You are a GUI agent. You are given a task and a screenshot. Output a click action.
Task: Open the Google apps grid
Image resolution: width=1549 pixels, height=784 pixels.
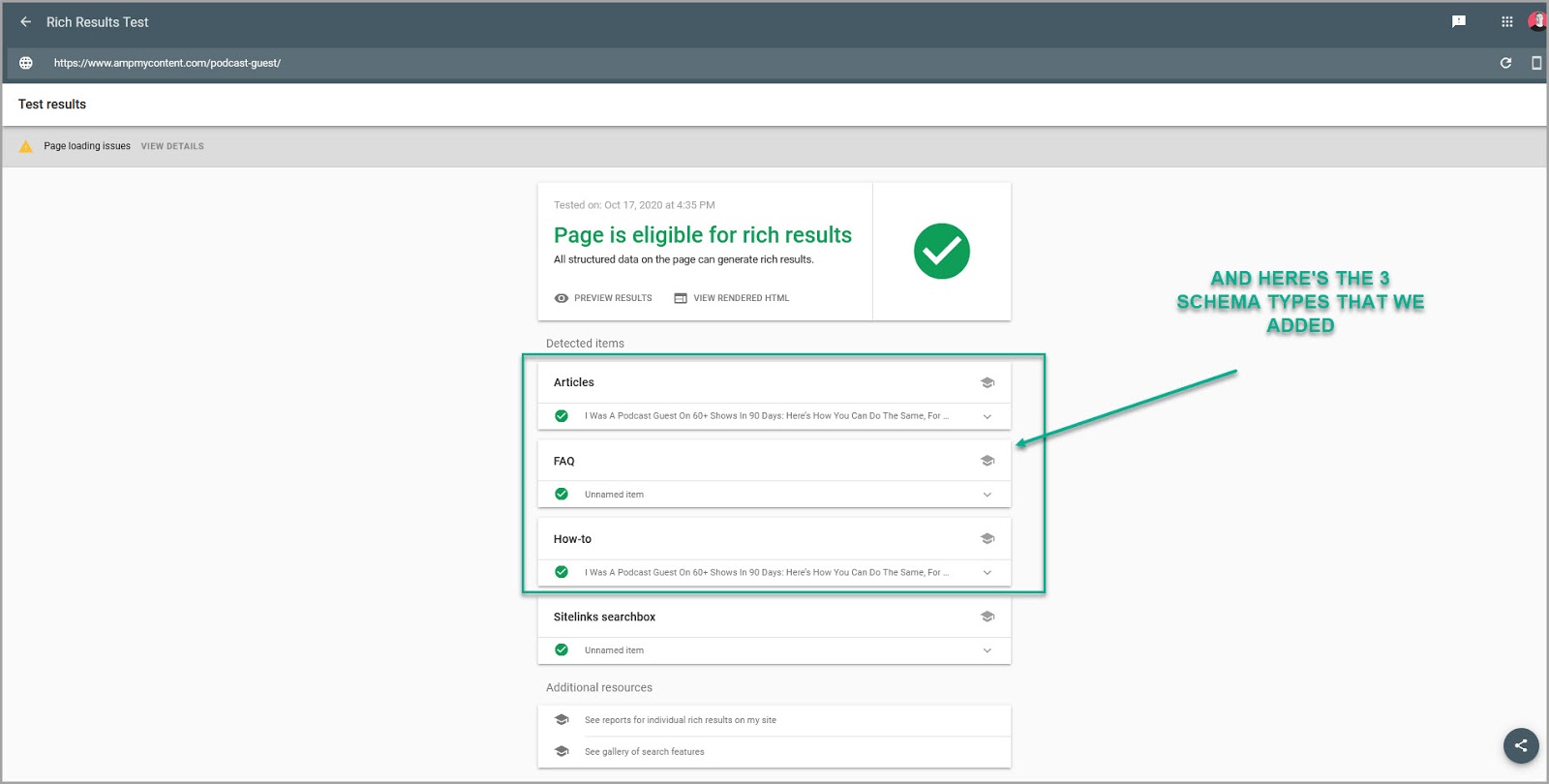pyautogui.click(x=1506, y=21)
